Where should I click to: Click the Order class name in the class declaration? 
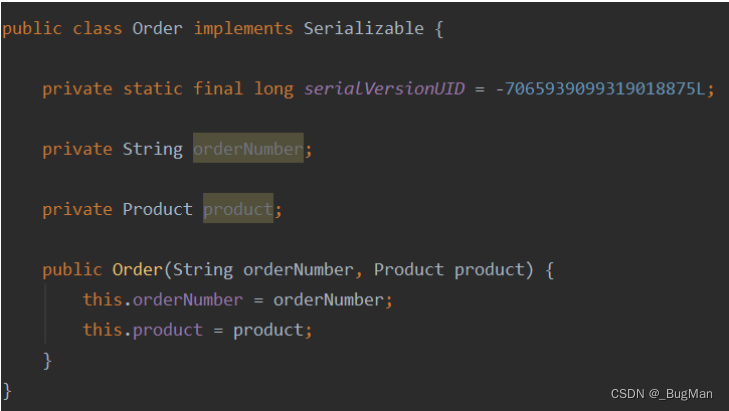click(x=157, y=28)
